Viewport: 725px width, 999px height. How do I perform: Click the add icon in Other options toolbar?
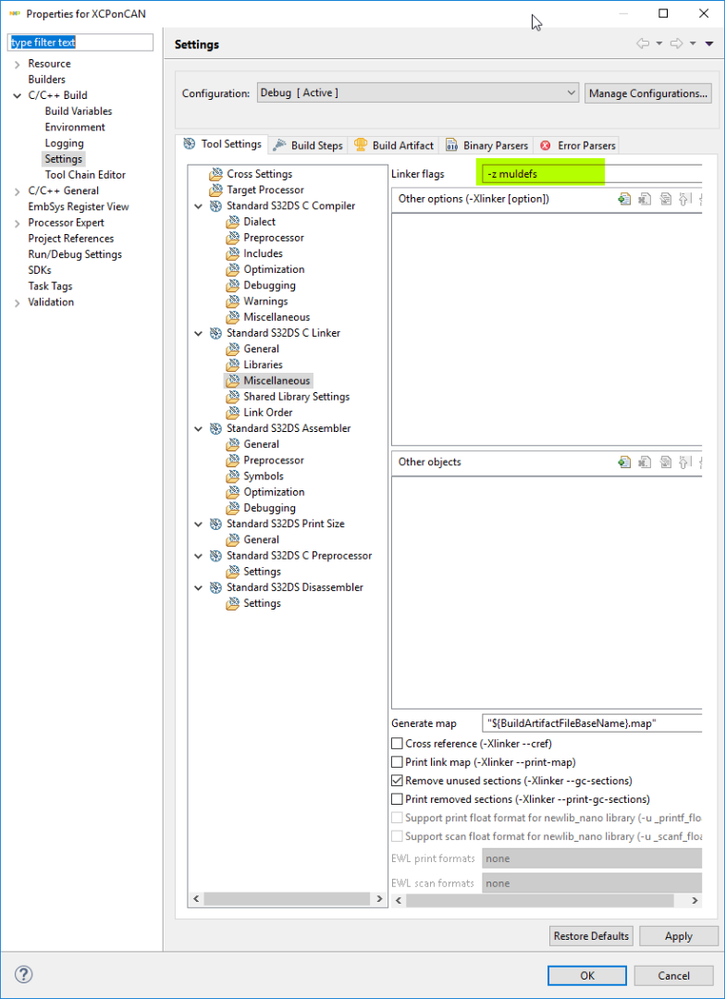coord(624,199)
